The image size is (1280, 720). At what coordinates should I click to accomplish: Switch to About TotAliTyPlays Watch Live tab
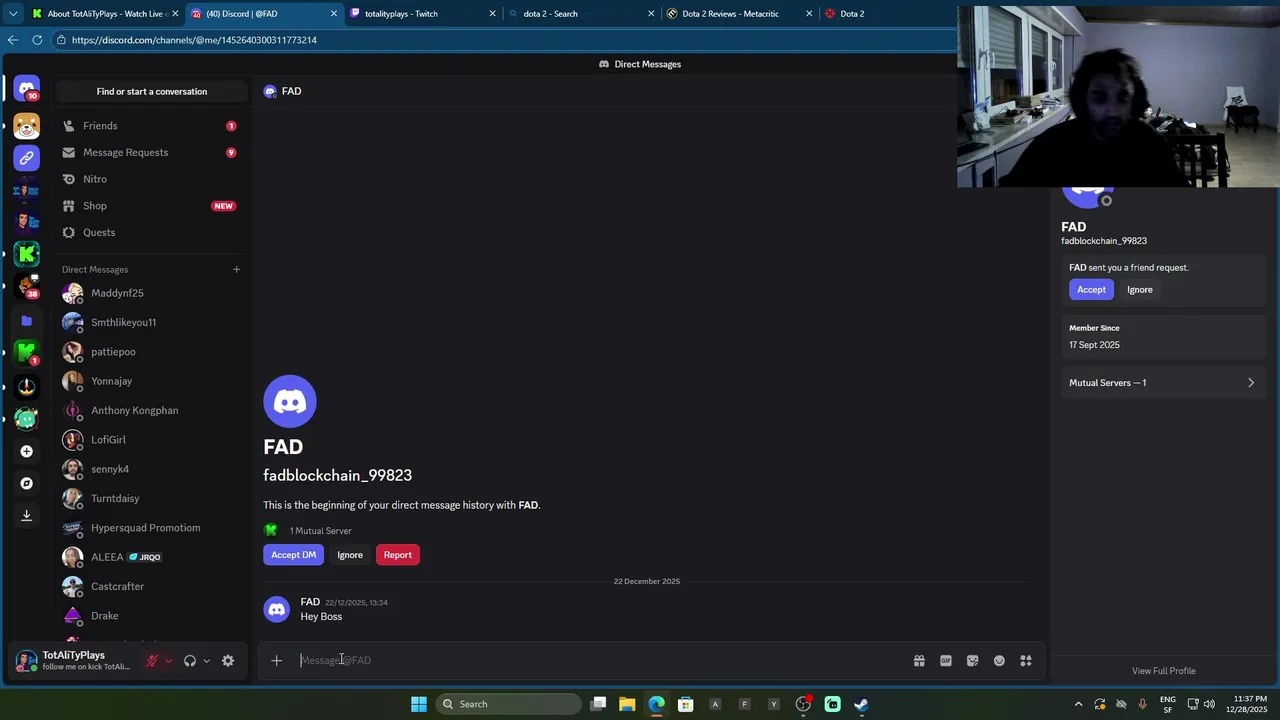click(105, 14)
